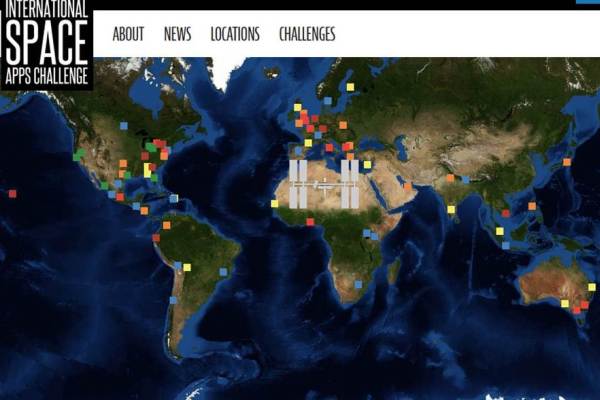Open the yellow marker on West Africa's Atlantic coast

(x=274, y=203)
